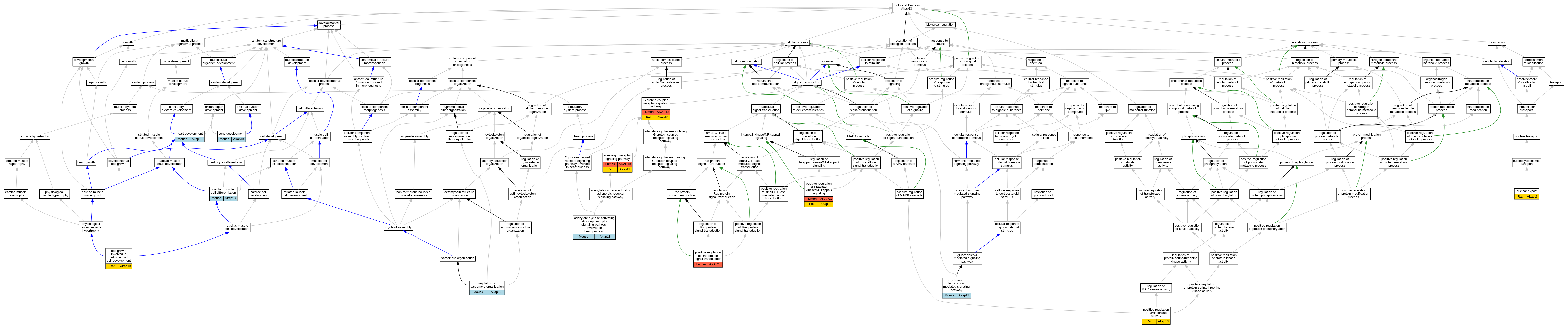
Task: Select the cytoskeleton organization node
Action: (494, 137)
